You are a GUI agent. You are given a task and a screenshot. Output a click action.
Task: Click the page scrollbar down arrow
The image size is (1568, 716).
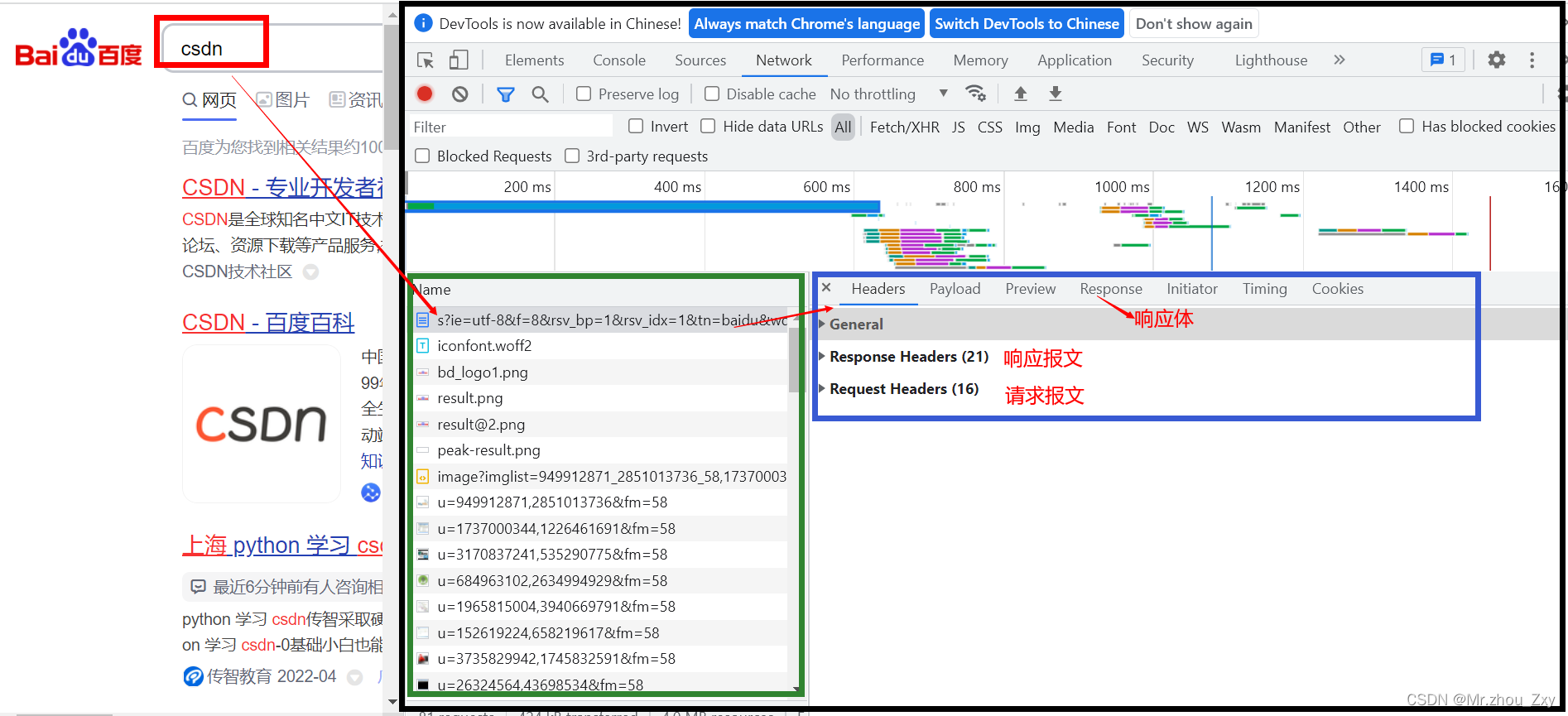coord(392,702)
